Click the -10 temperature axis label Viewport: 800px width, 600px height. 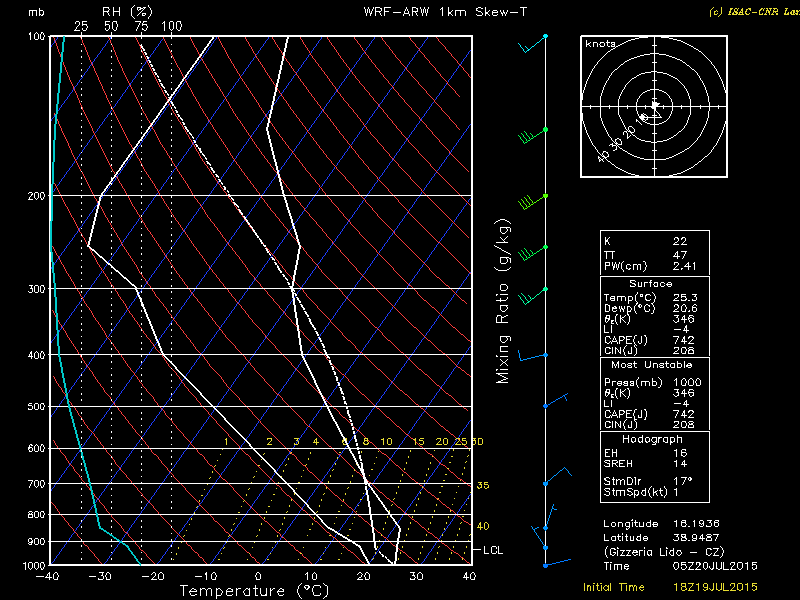click(205, 577)
